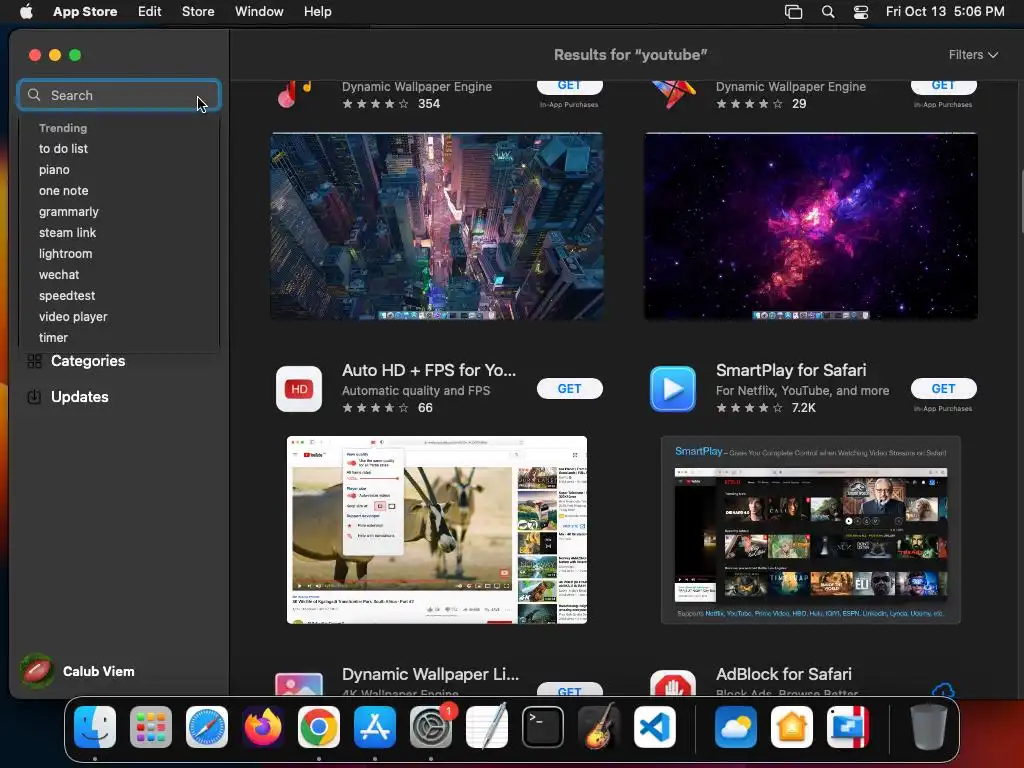Click the vertical scrollbar on right edge
The image size is (1024, 768).
[1020, 200]
